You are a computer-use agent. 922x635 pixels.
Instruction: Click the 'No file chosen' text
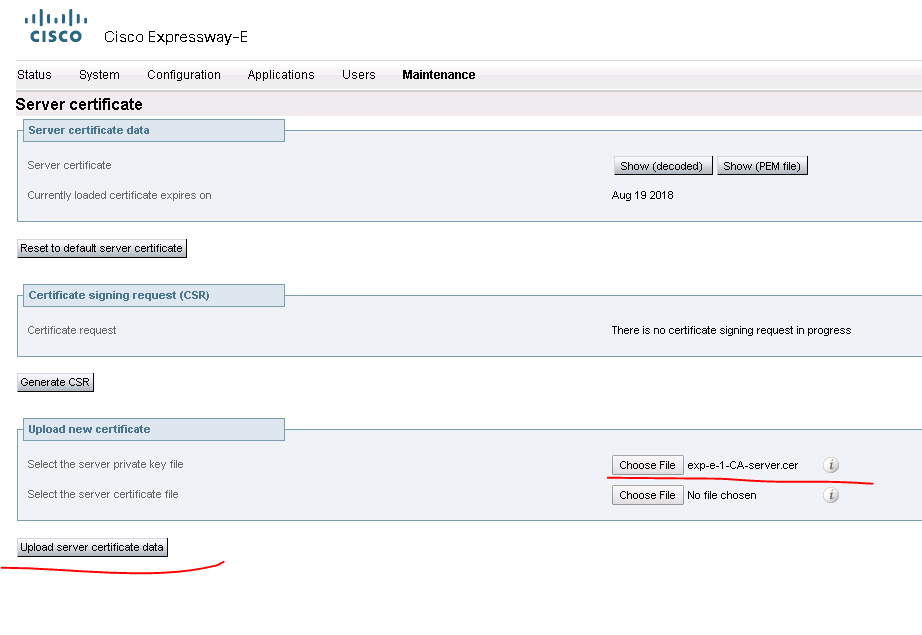721,495
